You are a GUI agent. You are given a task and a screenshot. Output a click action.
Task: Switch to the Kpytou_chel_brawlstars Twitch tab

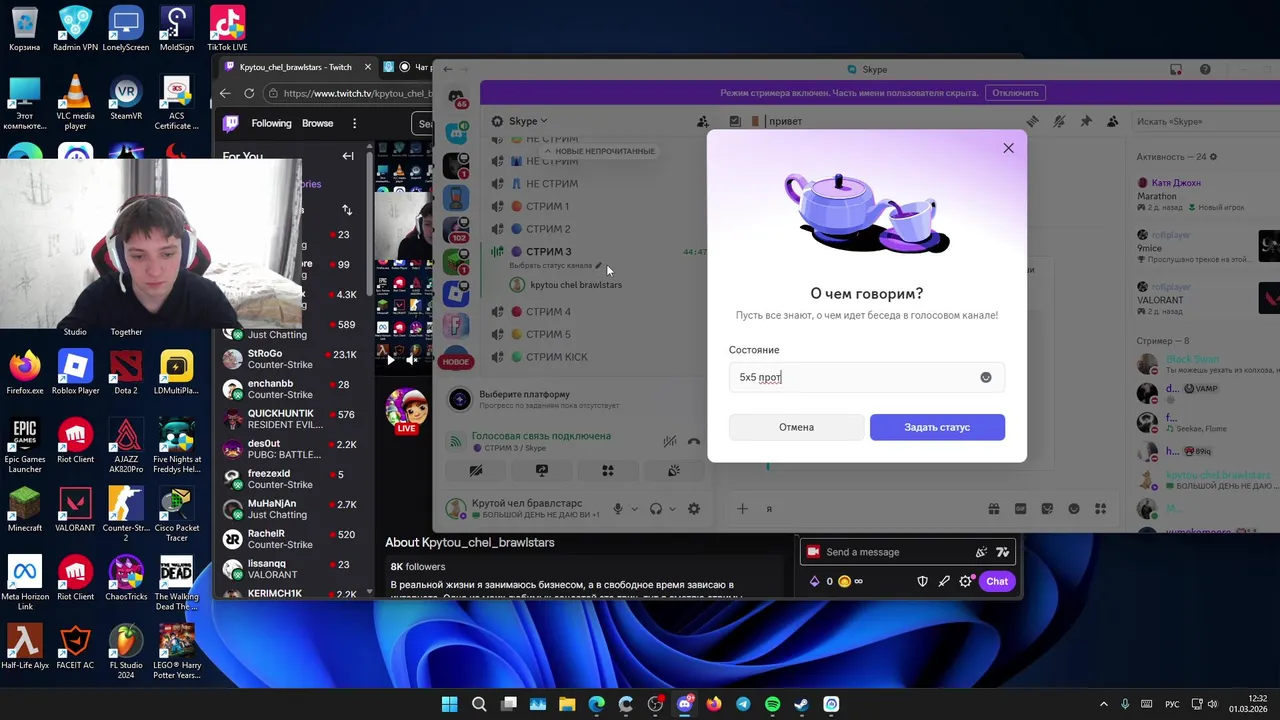(x=295, y=67)
